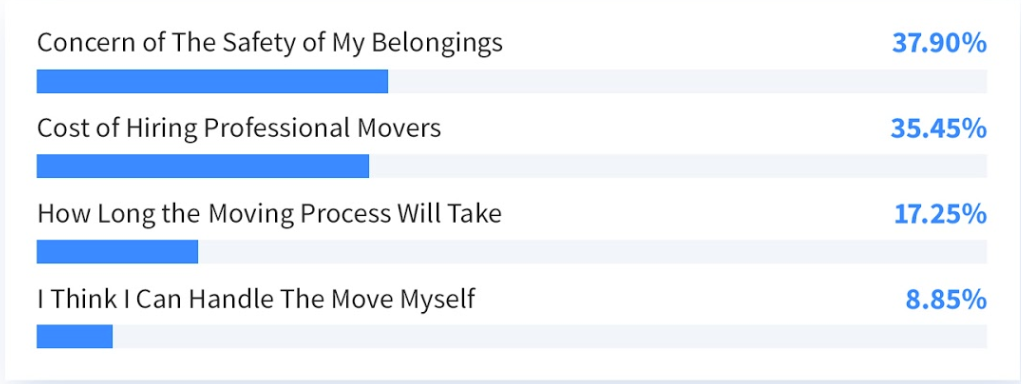
Task: Click the grey unfilled track of the 8.85% bar
Action: click(550, 336)
